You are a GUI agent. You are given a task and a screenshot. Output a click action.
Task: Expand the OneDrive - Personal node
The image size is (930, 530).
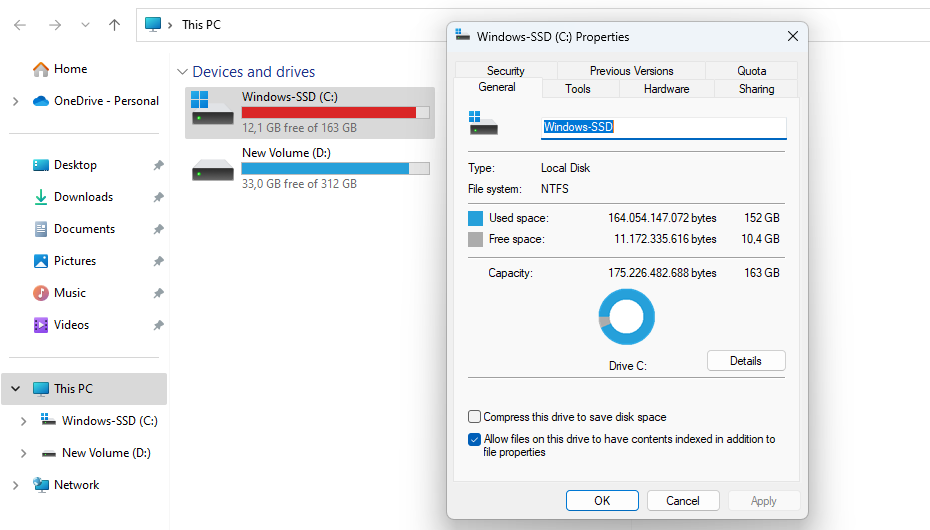[x=15, y=101]
